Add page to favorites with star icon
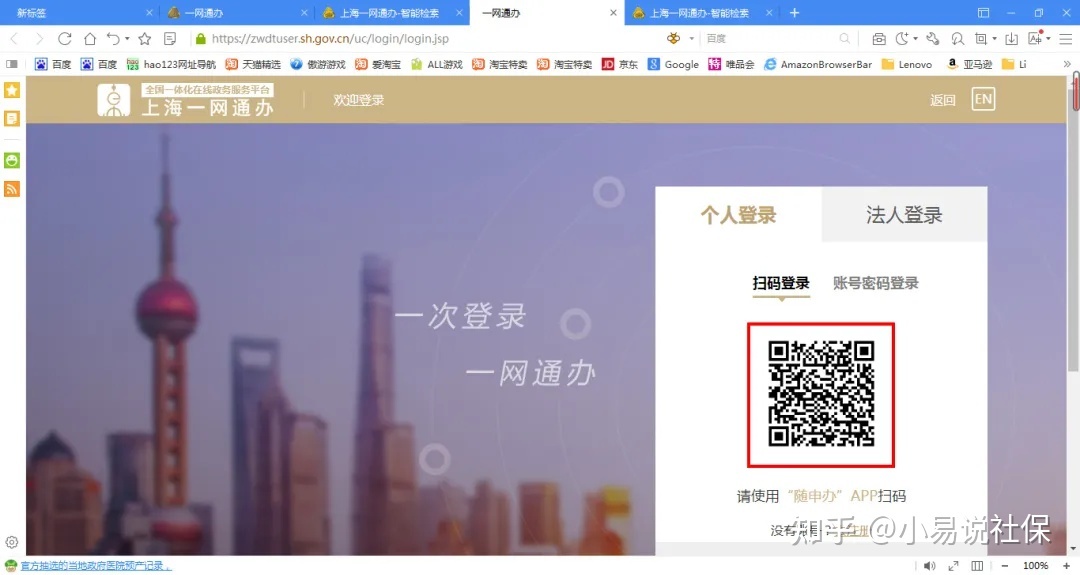Image resolution: width=1080 pixels, height=575 pixels. coord(145,39)
